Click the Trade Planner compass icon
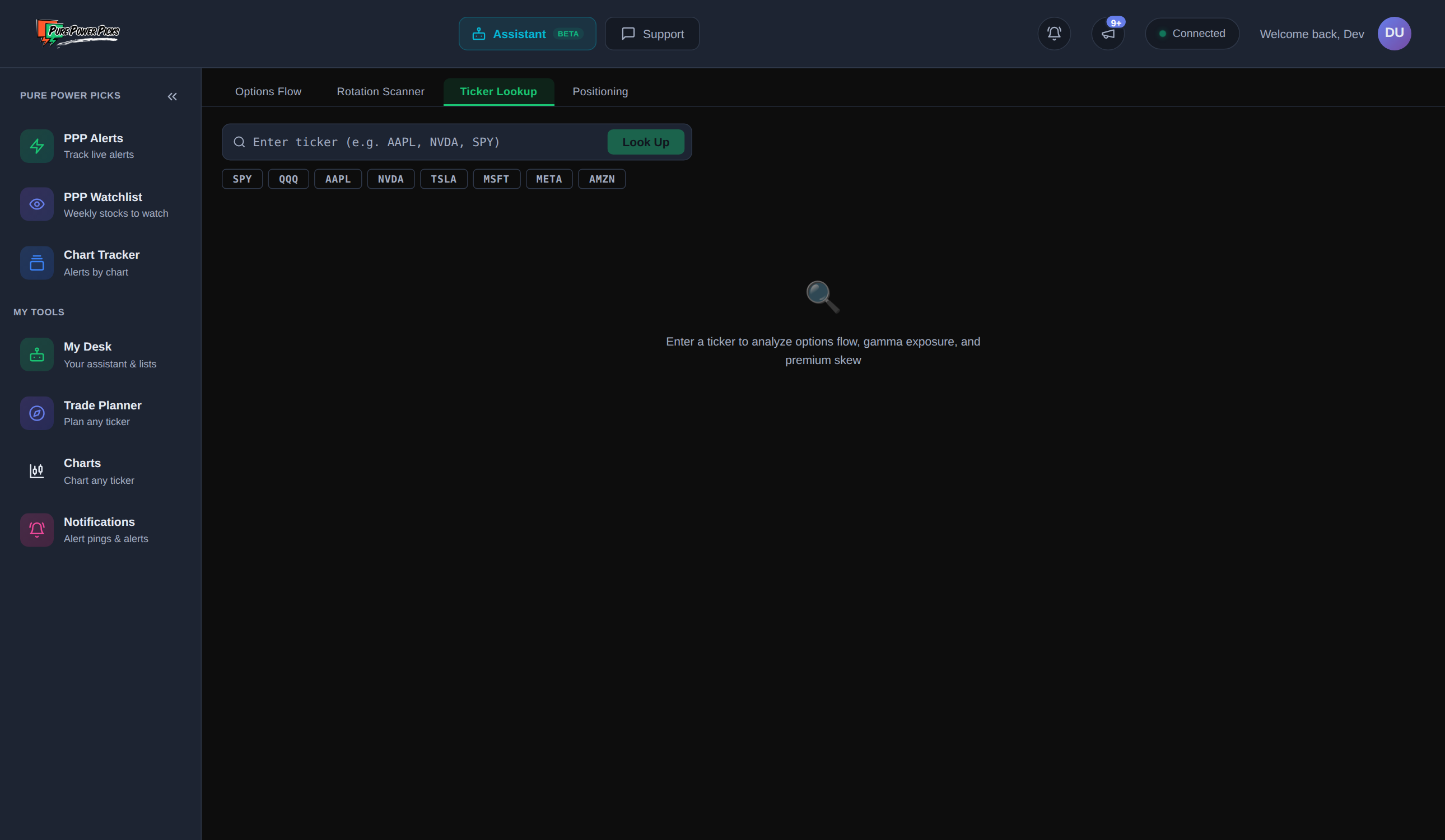The height and width of the screenshot is (840, 1445). tap(37, 413)
